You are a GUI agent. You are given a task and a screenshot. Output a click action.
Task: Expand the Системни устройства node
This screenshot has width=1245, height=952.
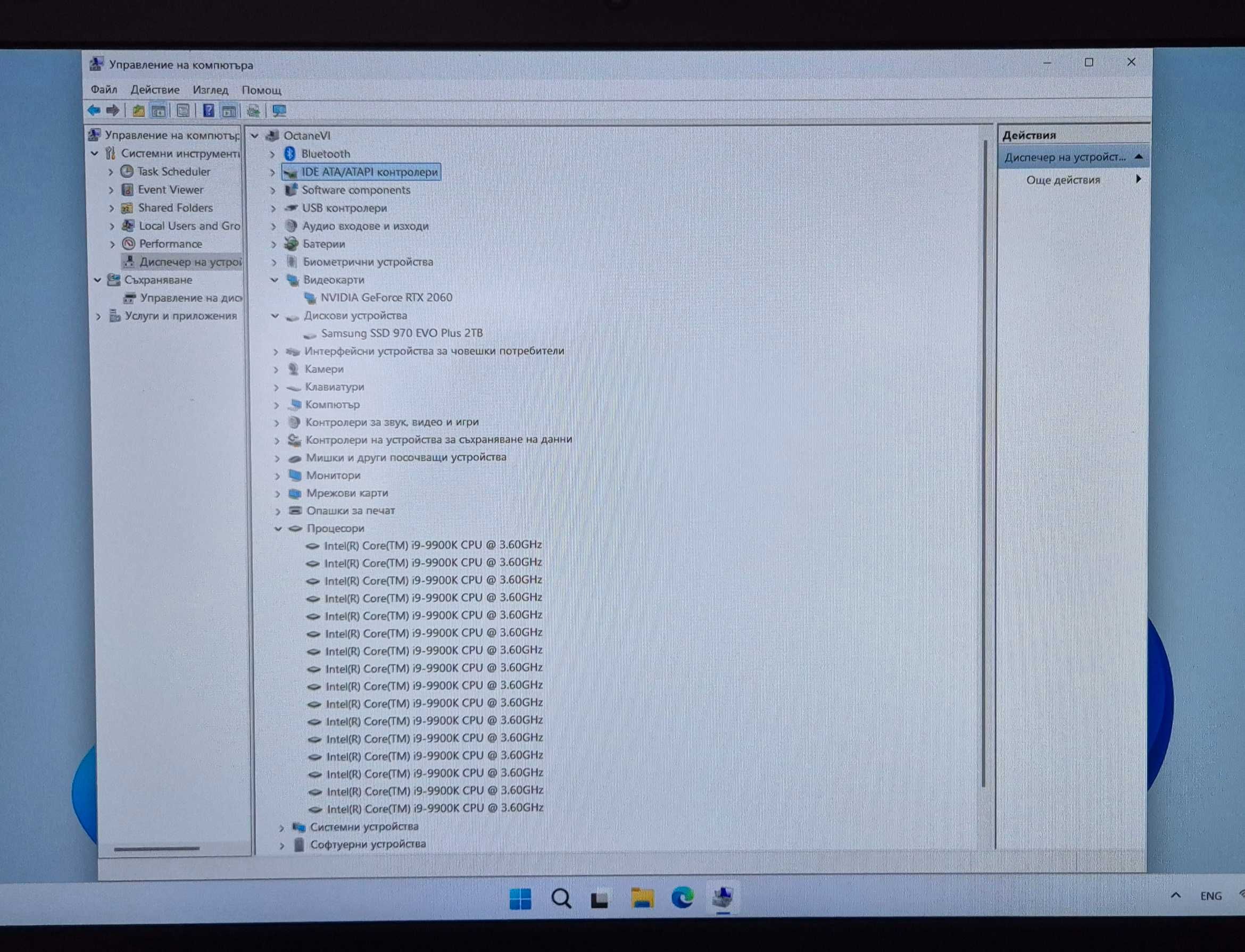[282, 828]
